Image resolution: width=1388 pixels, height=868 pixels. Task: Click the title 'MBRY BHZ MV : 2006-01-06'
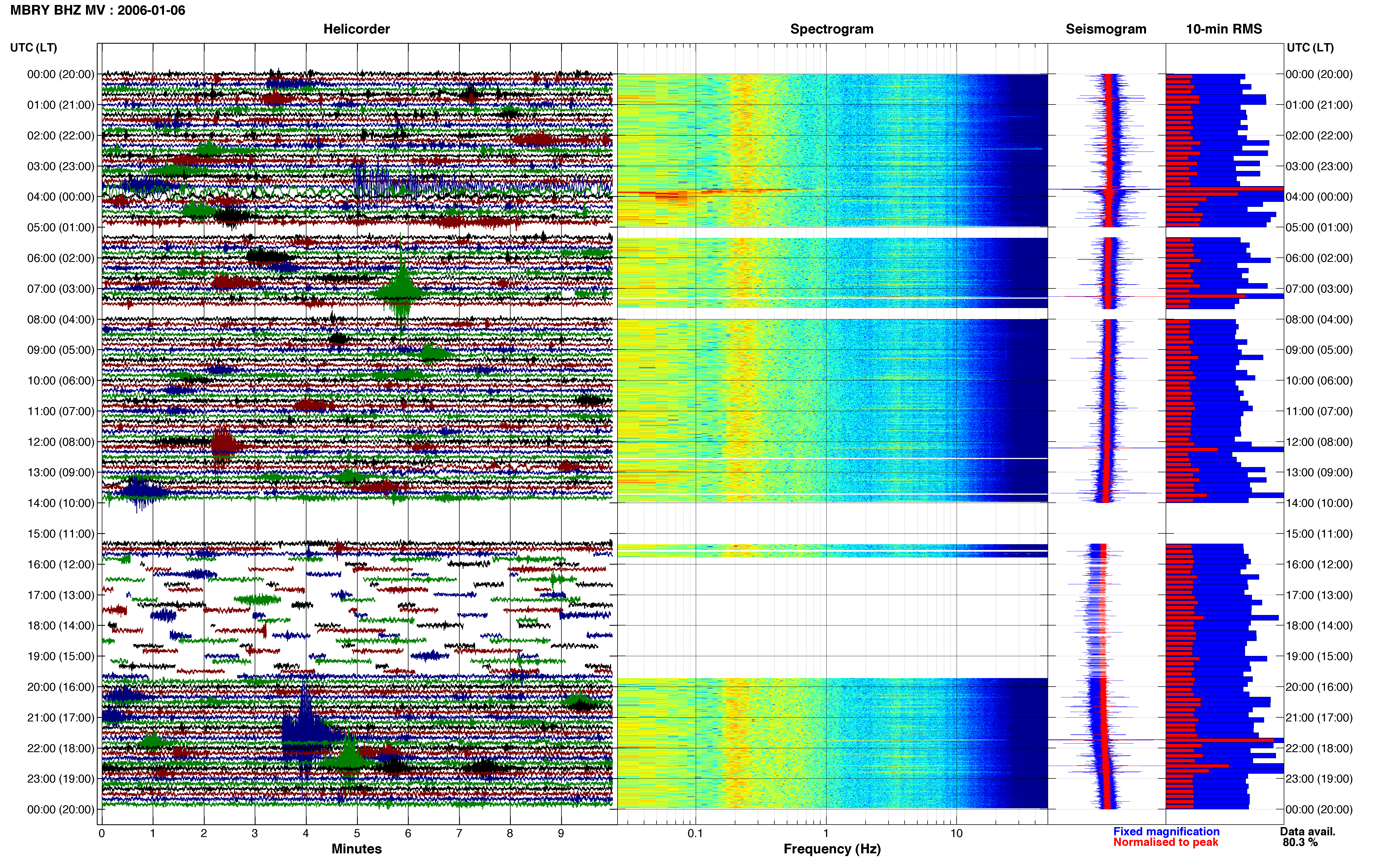click(x=98, y=10)
